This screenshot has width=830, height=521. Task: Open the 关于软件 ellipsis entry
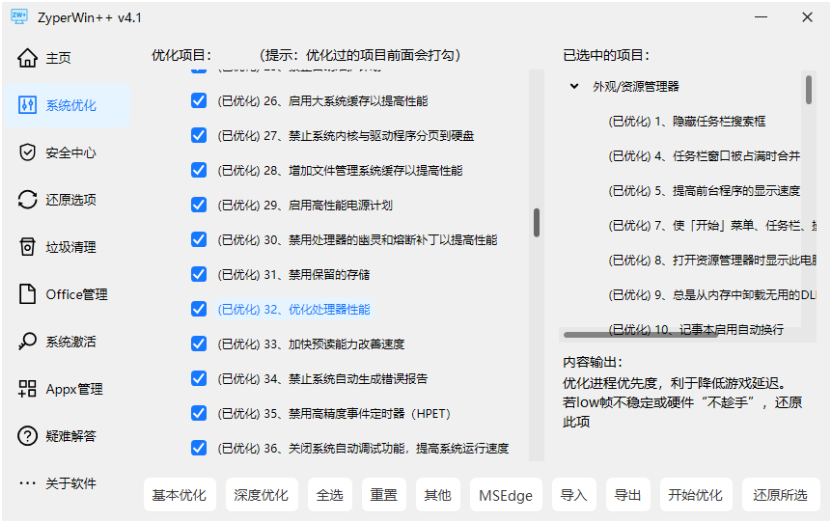[28, 483]
